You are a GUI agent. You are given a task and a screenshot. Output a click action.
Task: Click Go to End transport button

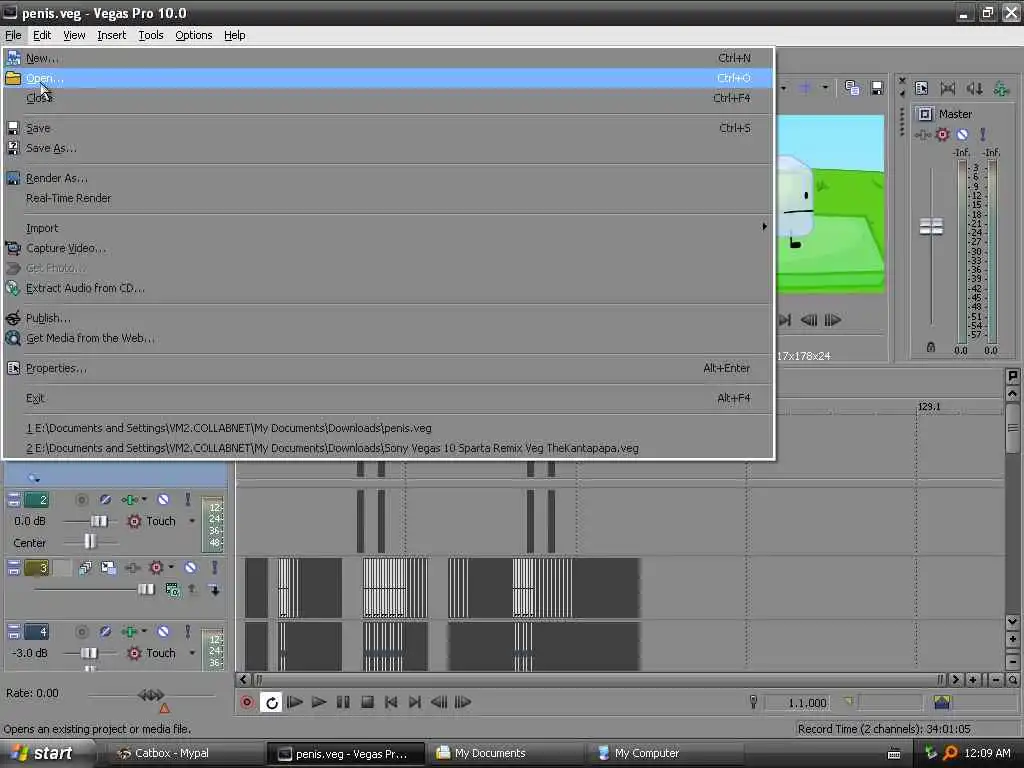(x=415, y=703)
